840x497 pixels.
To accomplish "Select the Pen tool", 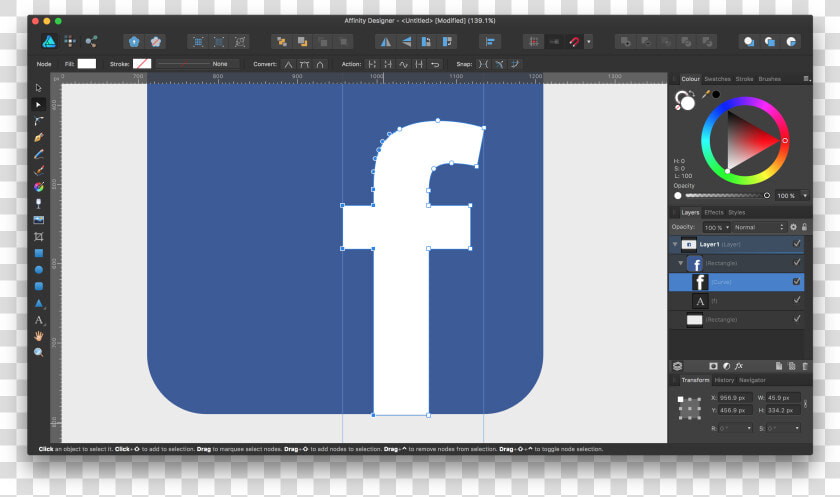I will (x=39, y=138).
